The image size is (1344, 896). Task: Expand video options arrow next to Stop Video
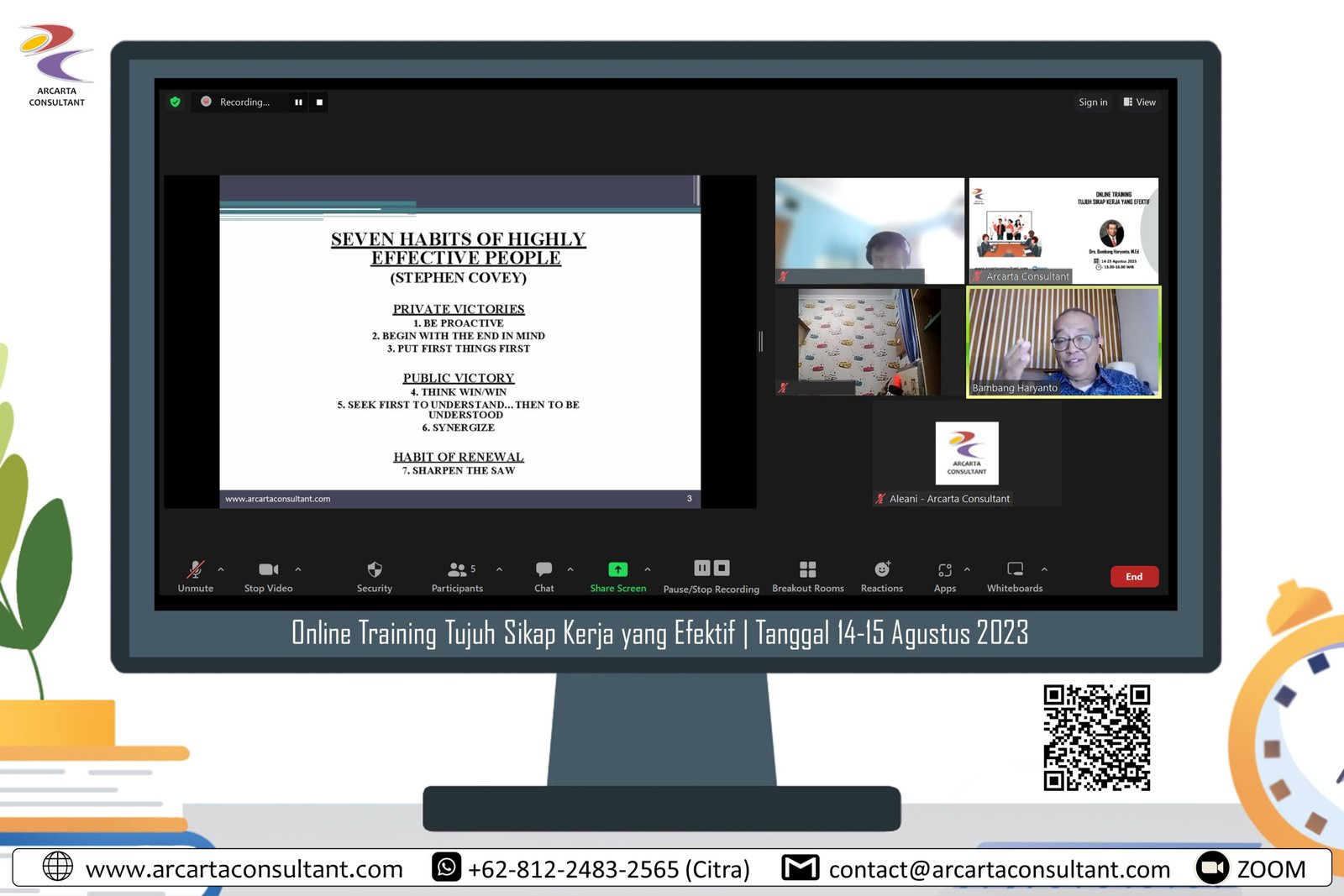(298, 569)
